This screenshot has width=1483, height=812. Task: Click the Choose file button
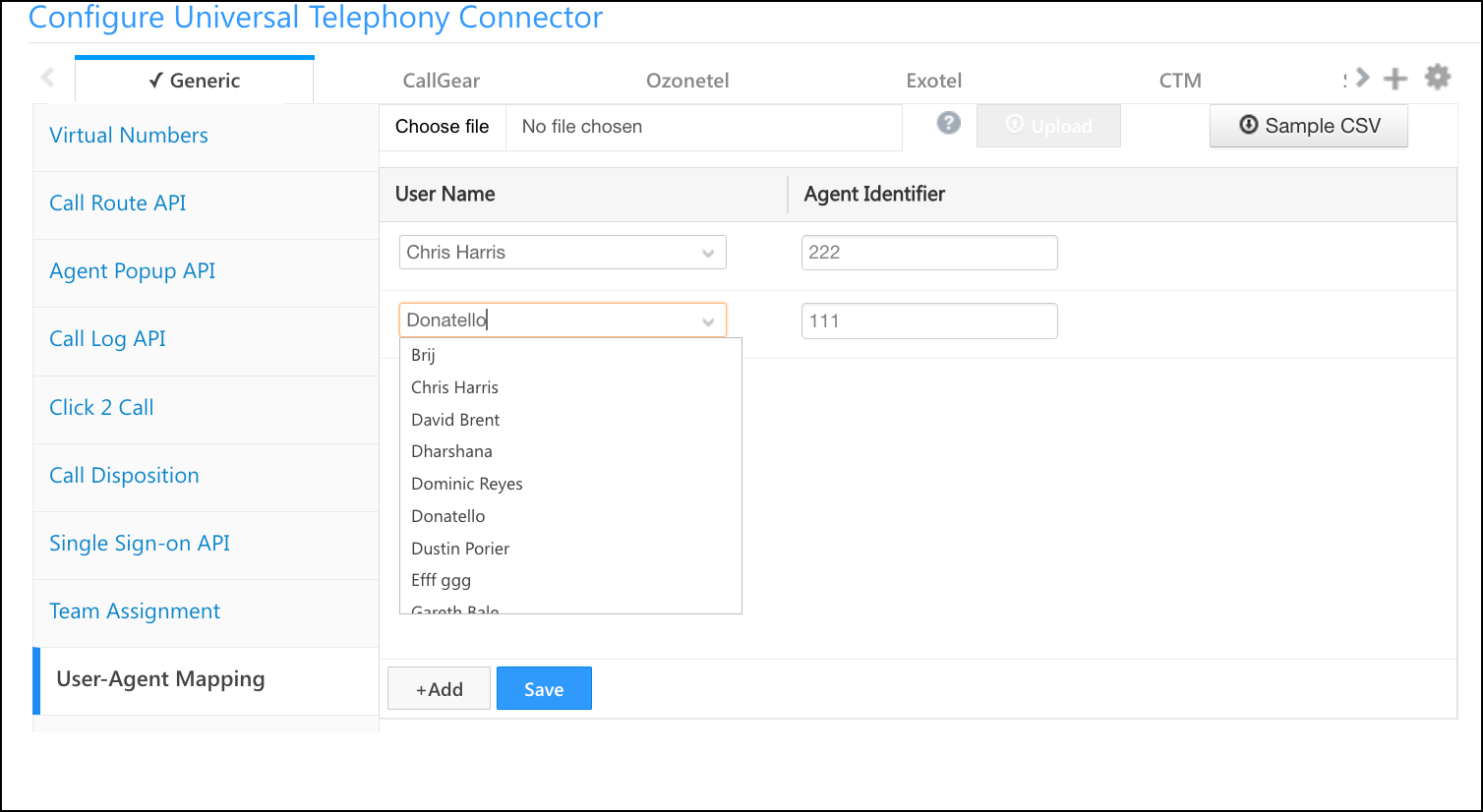coord(443,127)
